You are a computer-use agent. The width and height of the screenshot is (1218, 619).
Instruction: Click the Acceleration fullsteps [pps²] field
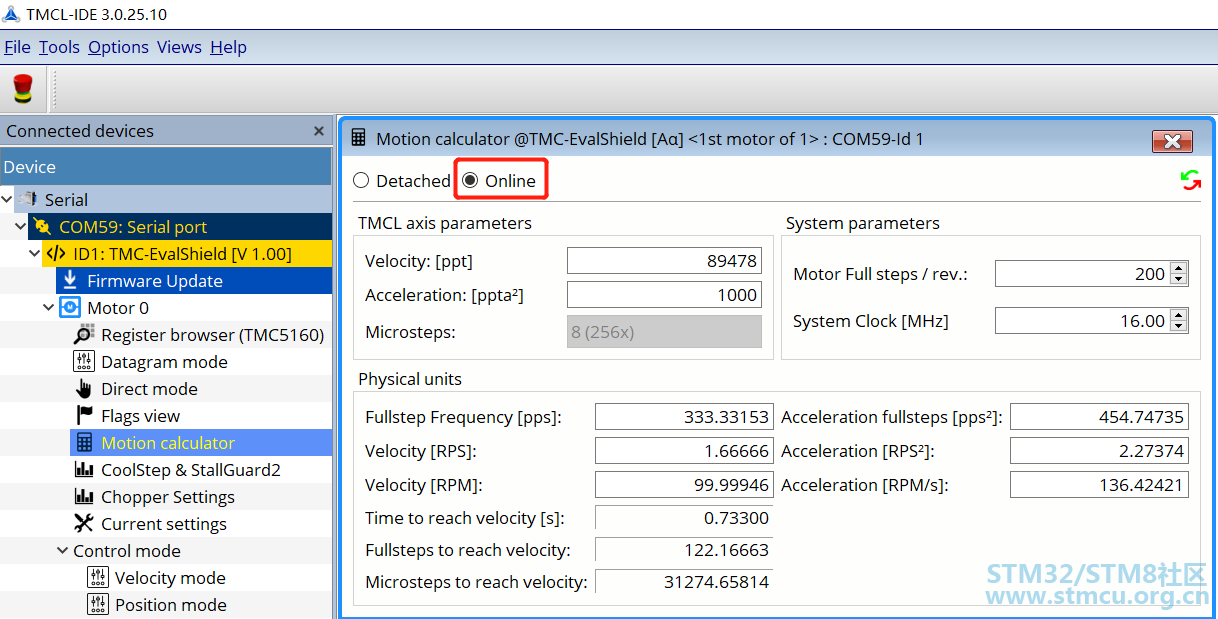[x=1099, y=417]
